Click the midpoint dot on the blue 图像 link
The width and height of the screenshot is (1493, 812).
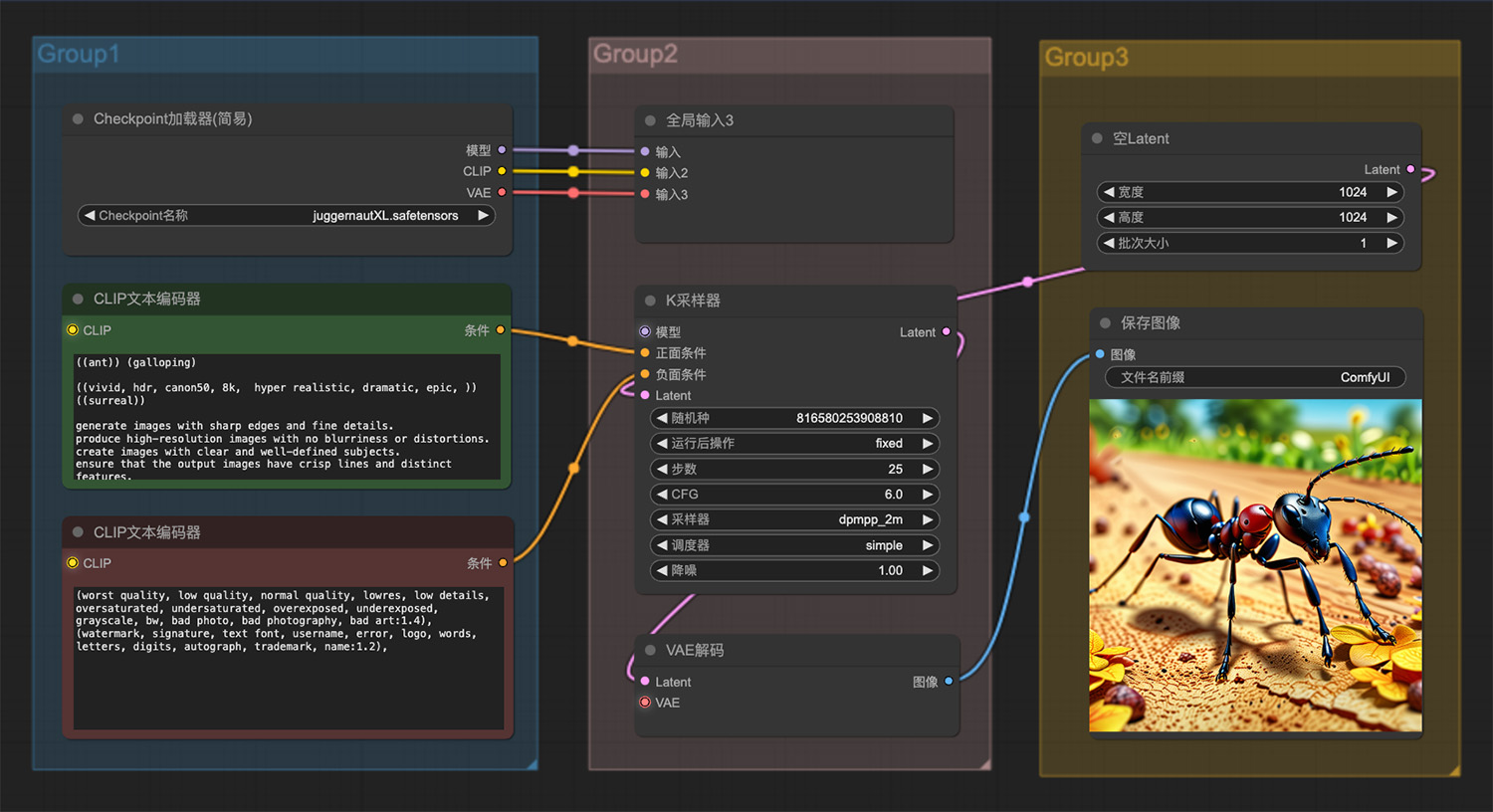[x=1024, y=517]
